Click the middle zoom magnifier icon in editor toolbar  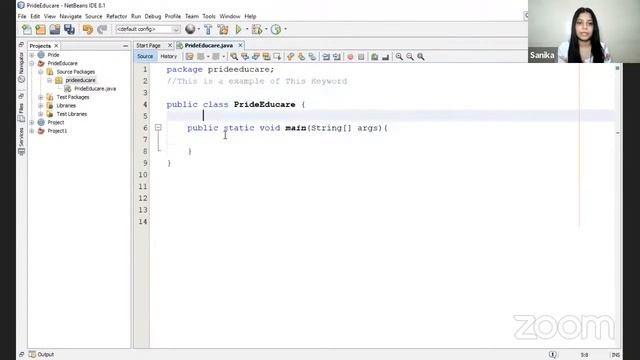point(410,57)
